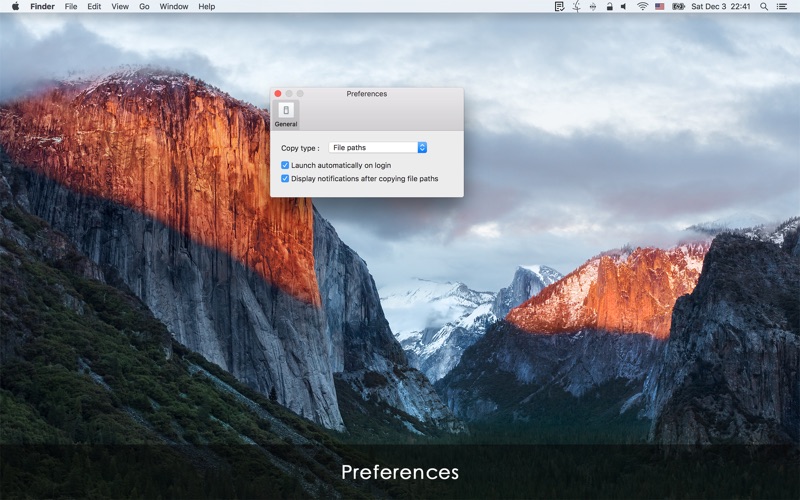The height and width of the screenshot is (500, 800).
Task: Select the General preferences tab
Action: [286, 115]
